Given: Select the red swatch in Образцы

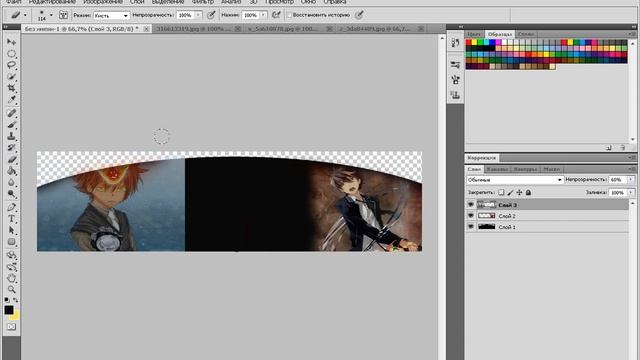Looking at the screenshot, I should pyautogui.click(x=469, y=42).
